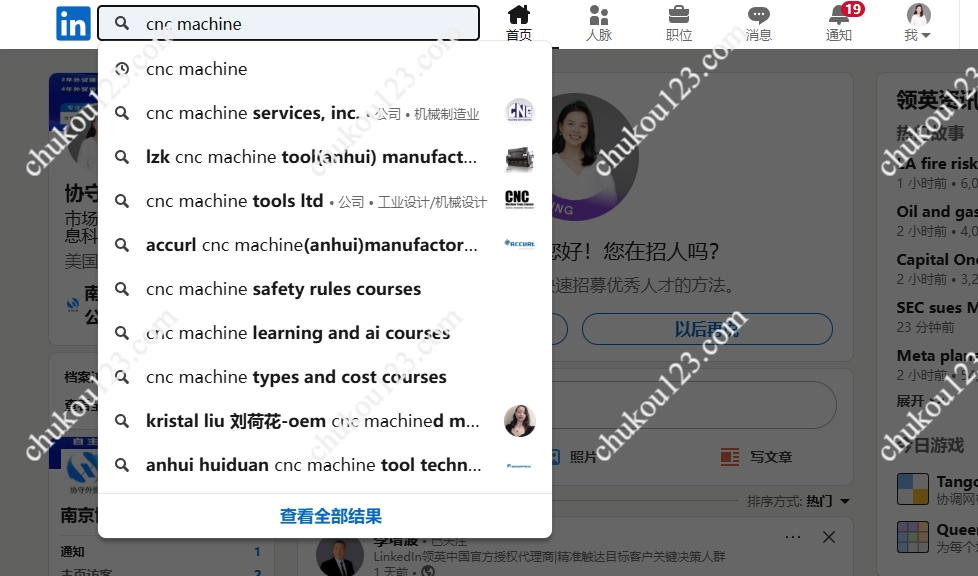Select recent search 'cnc machine' suggestion
This screenshot has width=978, height=576.
click(x=197, y=69)
